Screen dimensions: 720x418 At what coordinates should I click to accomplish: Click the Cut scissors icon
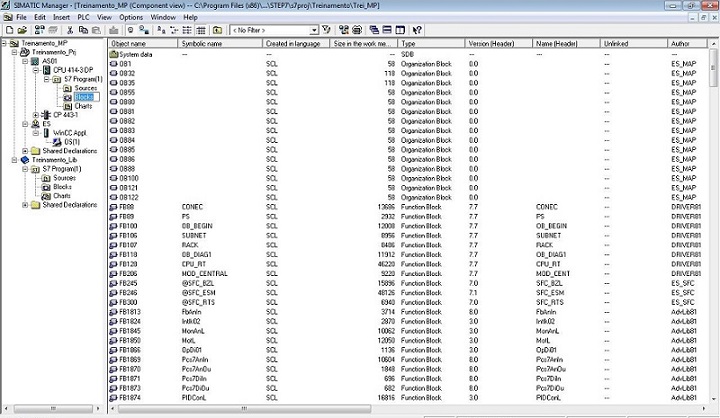pos(70,30)
